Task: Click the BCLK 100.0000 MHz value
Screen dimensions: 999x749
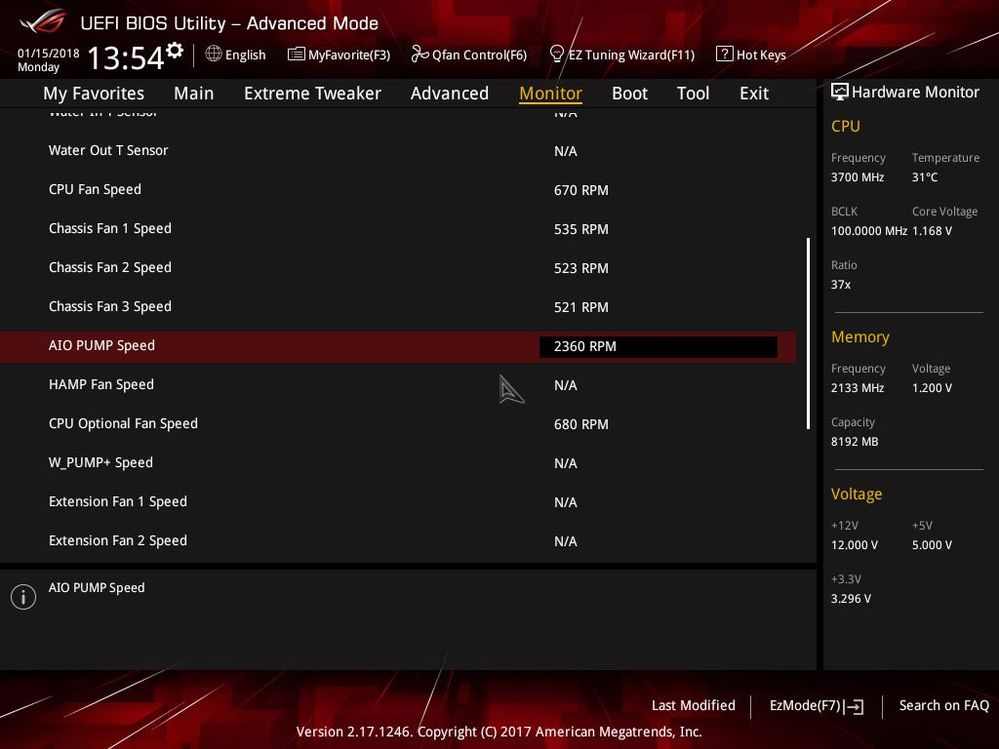Action: [868, 231]
